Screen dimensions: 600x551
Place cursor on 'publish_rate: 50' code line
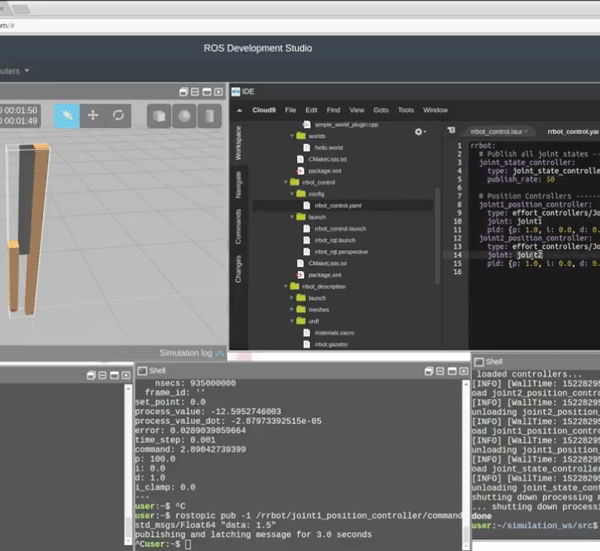(520, 179)
